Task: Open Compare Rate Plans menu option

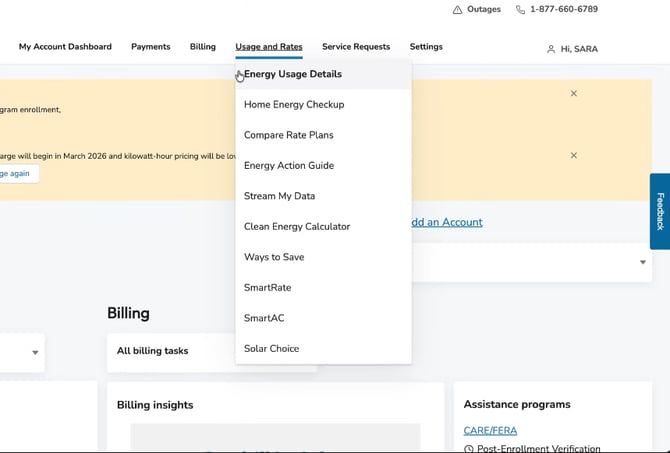Action: (289, 135)
